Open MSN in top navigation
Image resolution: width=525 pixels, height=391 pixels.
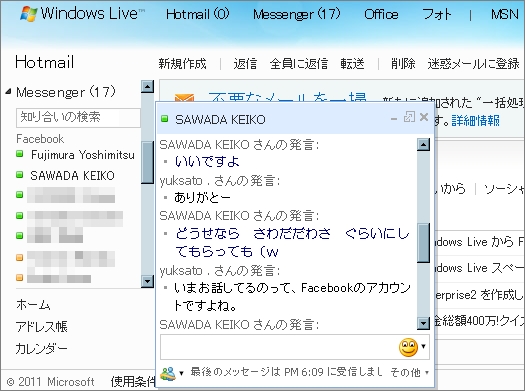click(505, 14)
